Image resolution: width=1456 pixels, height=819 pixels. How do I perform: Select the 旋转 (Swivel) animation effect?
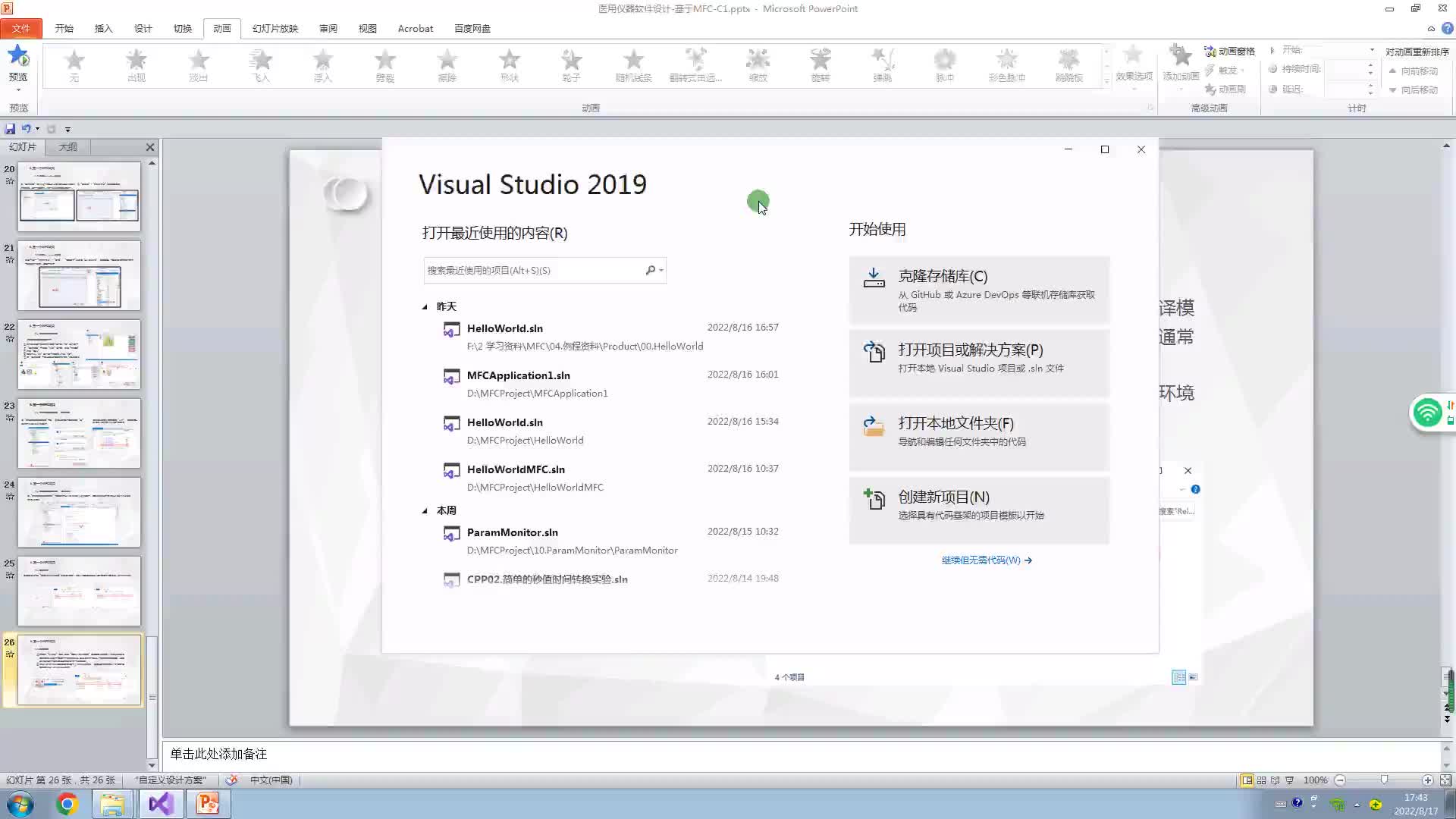(821, 65)
